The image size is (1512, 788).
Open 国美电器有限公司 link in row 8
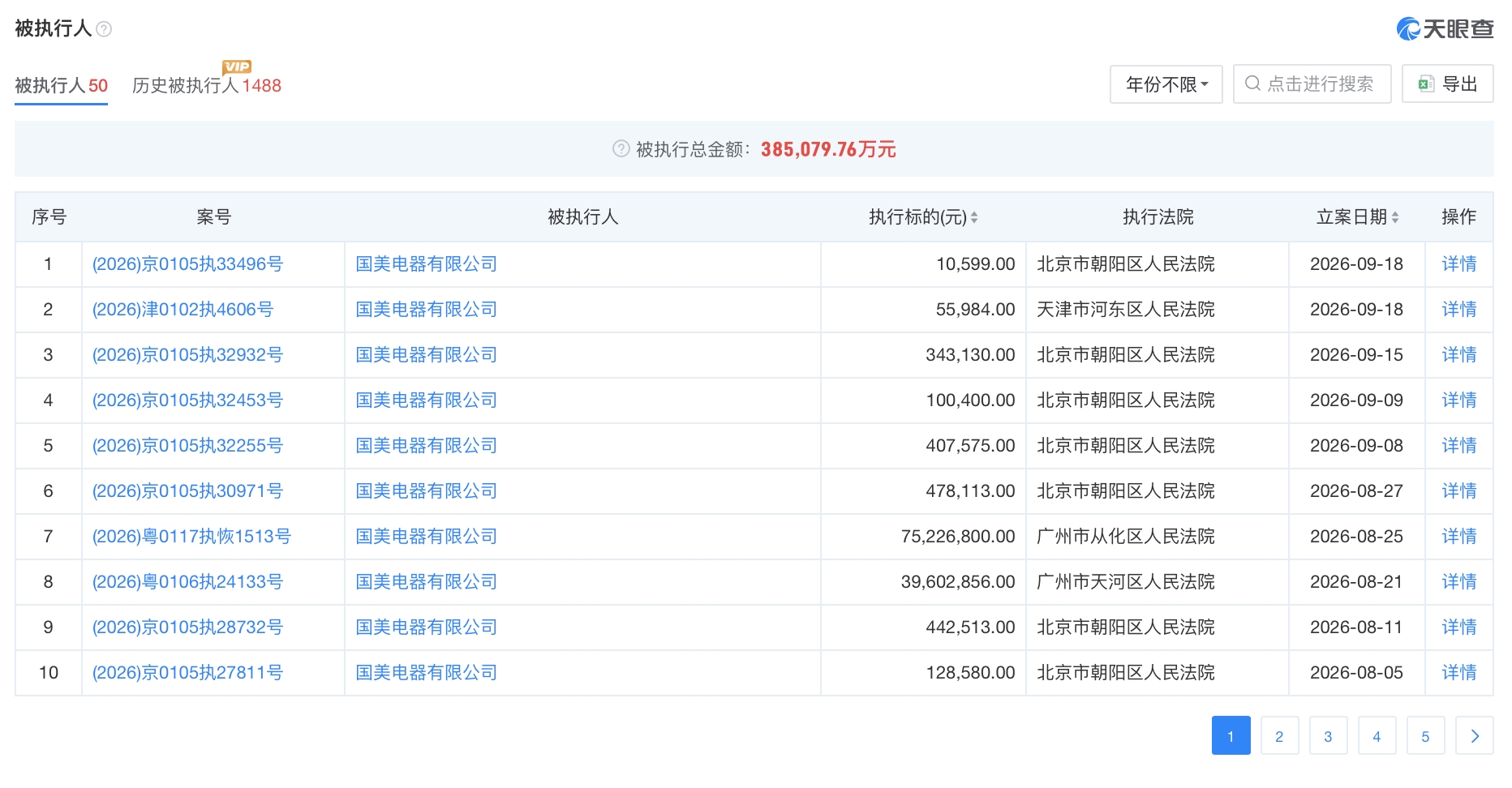[x=427, y=582]
